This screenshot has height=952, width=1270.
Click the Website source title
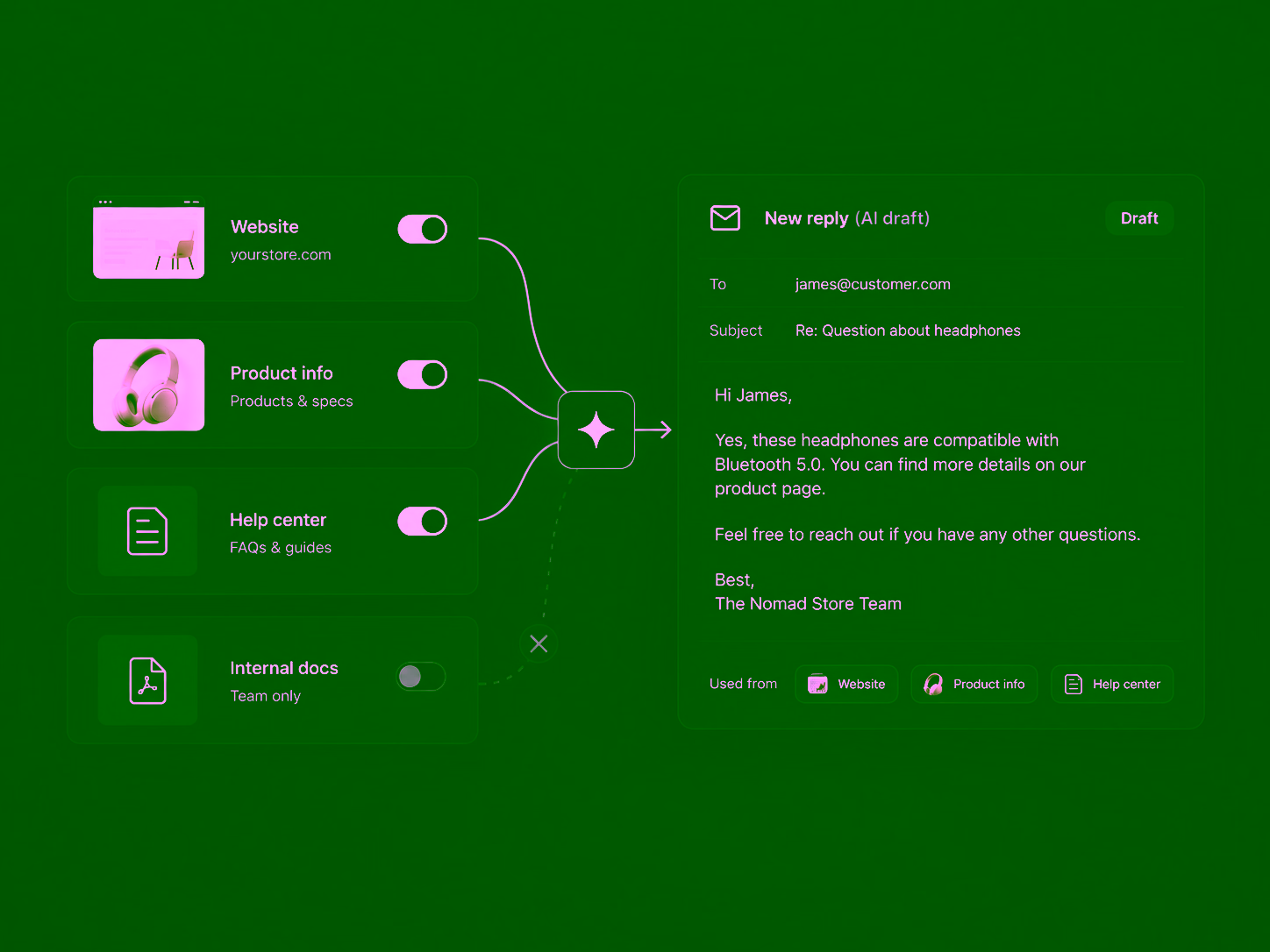(265, 227)
